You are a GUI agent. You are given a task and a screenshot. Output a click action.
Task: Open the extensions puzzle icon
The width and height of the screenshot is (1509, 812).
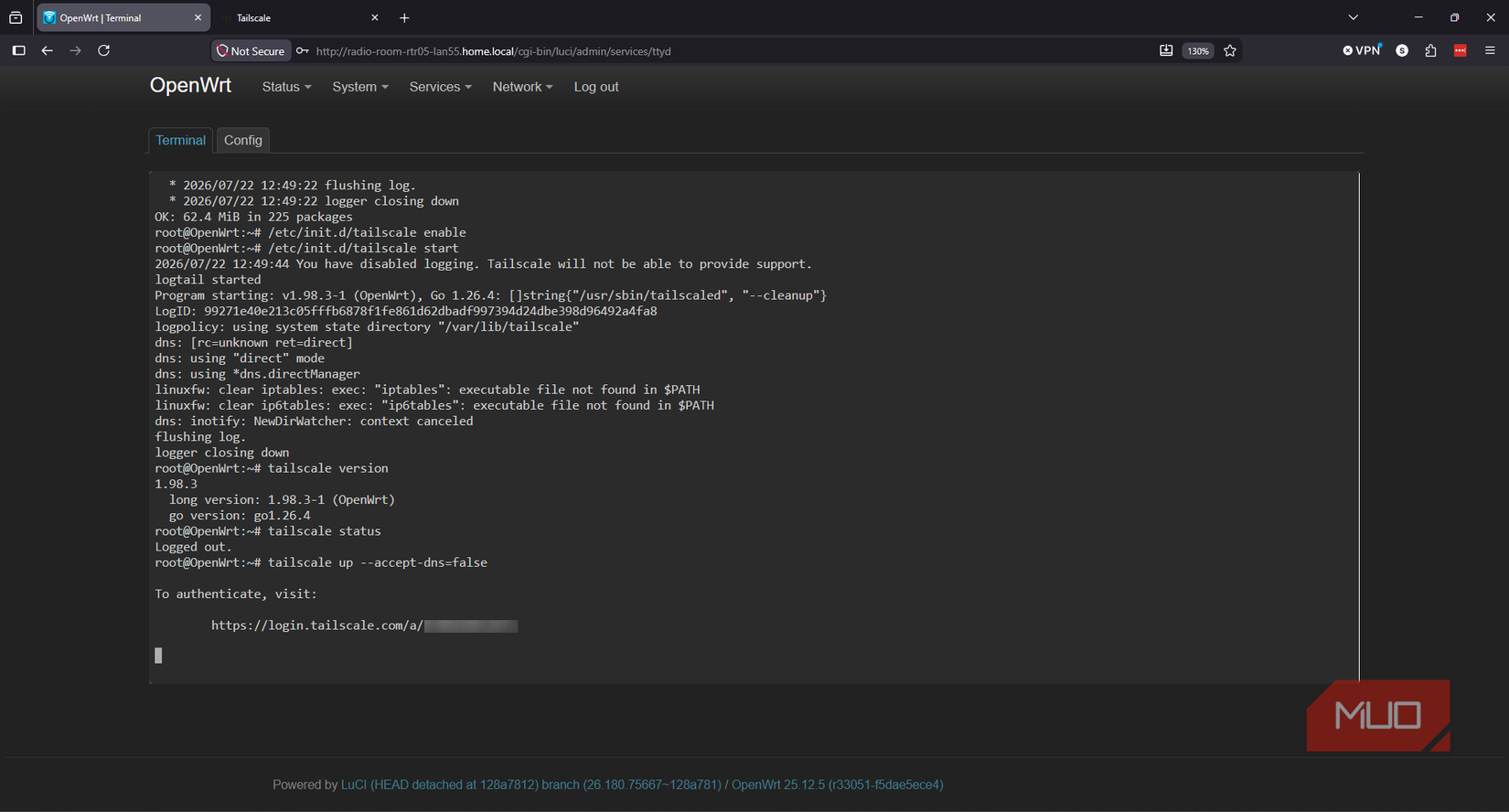(1430, 50)
